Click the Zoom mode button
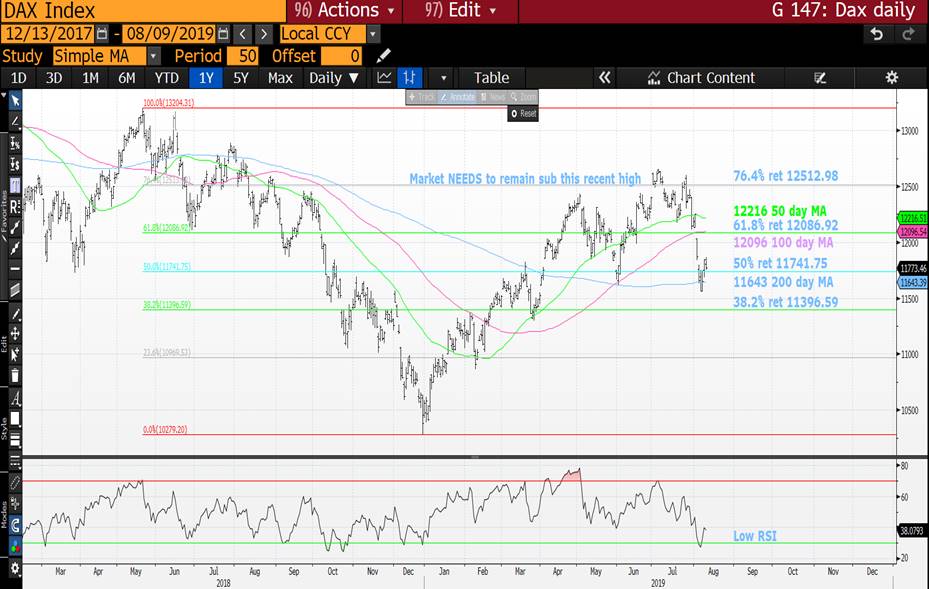The image size is (929, 589). [x=524, y=97]
